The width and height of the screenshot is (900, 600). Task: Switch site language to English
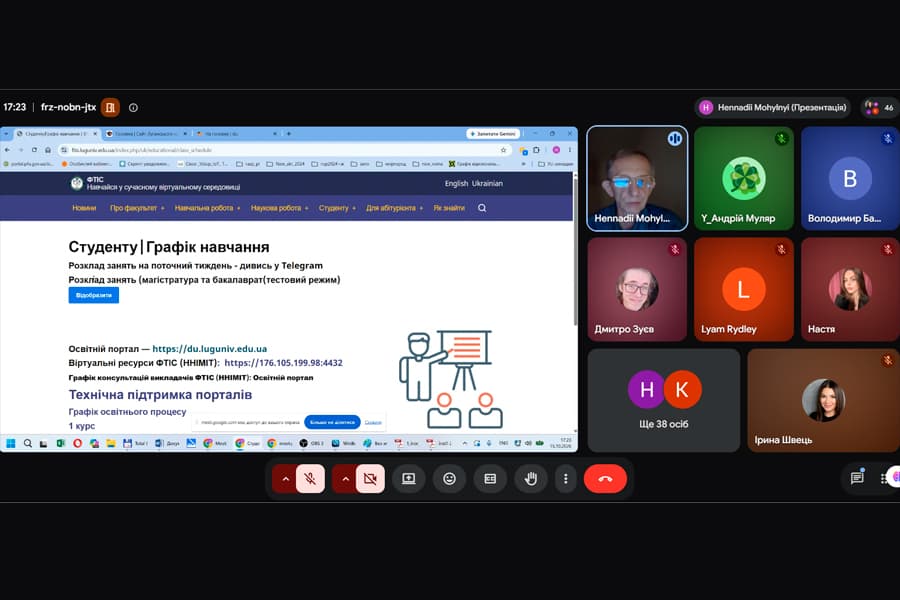click(456, 184)
